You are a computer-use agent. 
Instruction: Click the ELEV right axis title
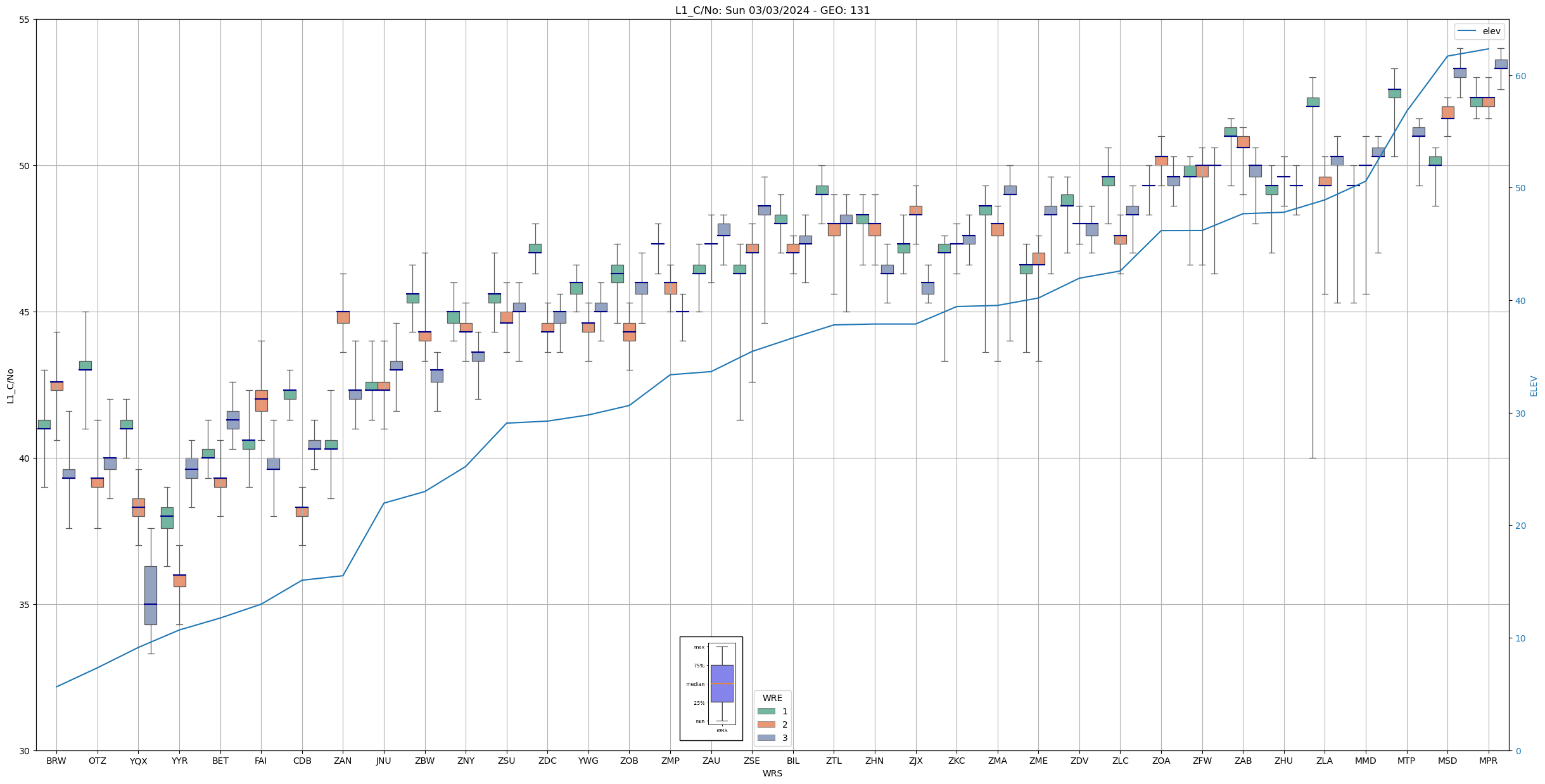coord(1534,385)
